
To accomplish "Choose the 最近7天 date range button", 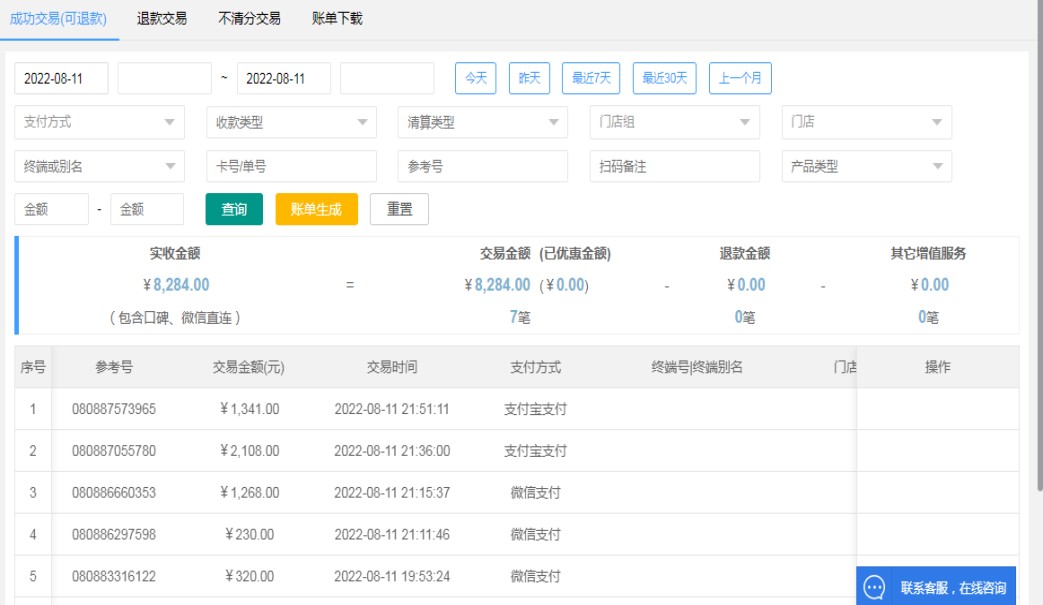I will point(591,78).
